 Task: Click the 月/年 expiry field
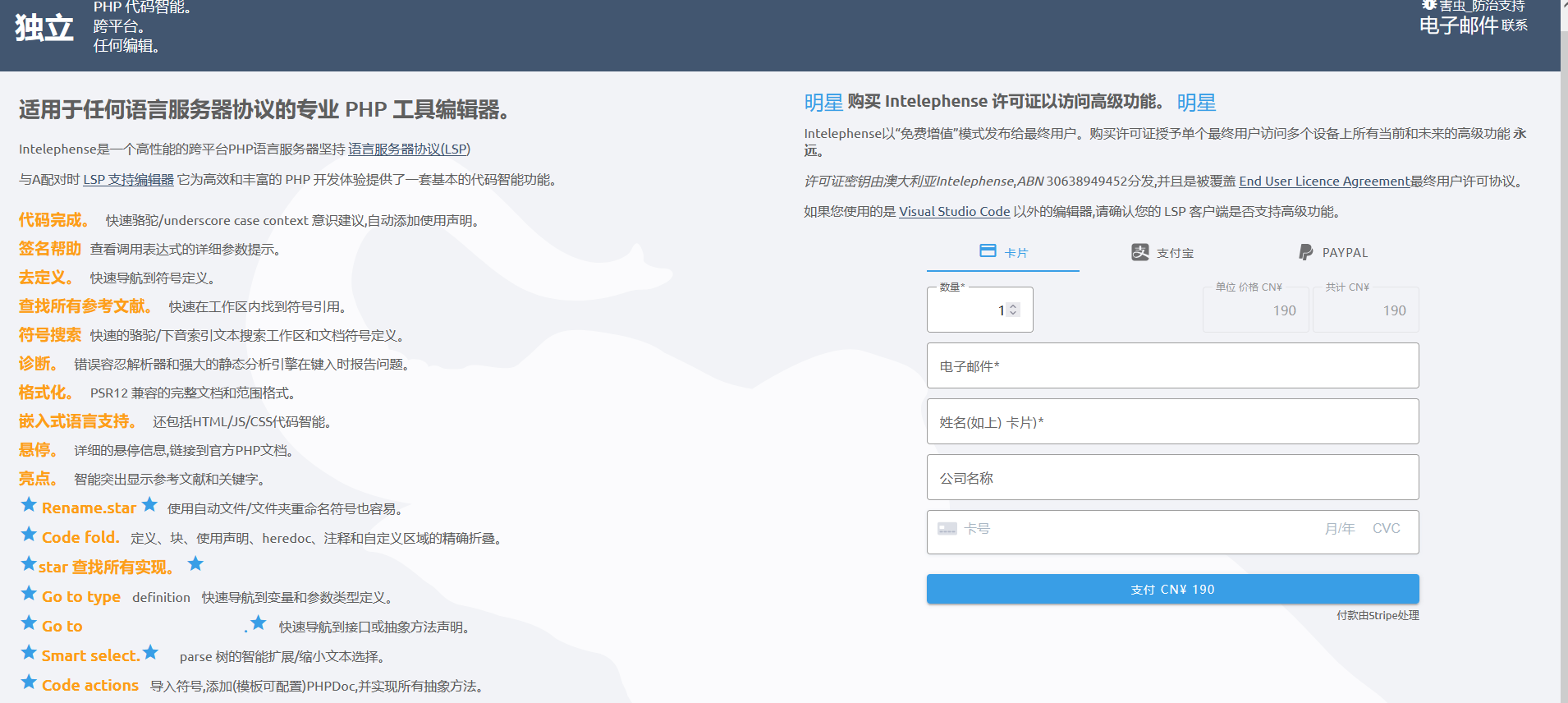pos(1340,529)
